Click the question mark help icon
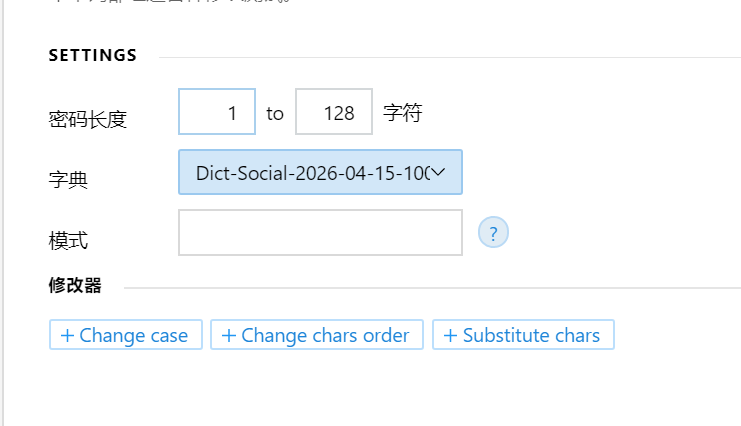Viewport: 741px width, 426px height. (493, 233)
